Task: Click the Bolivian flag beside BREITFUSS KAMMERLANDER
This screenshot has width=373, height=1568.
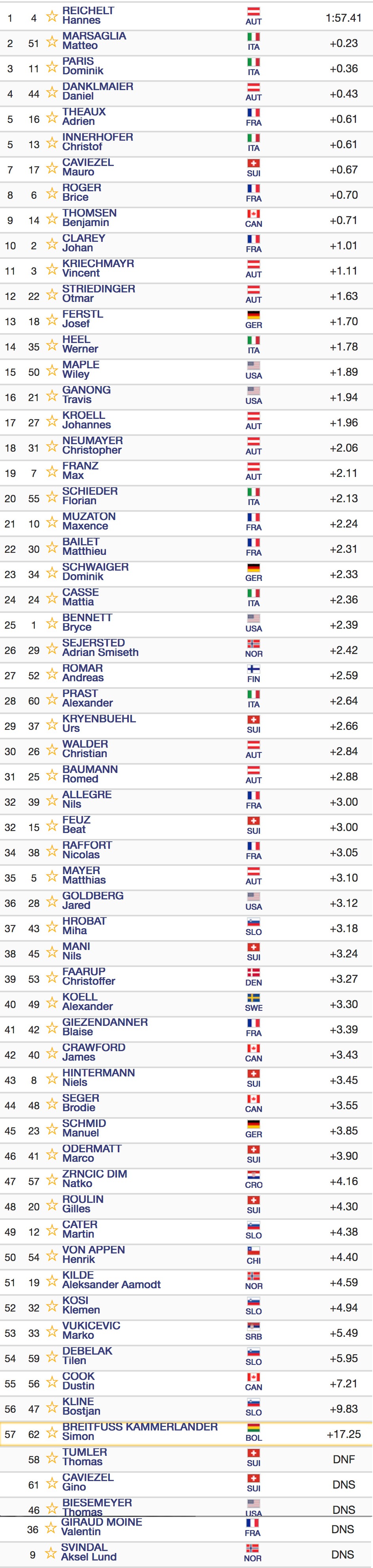Action: 254,1428
